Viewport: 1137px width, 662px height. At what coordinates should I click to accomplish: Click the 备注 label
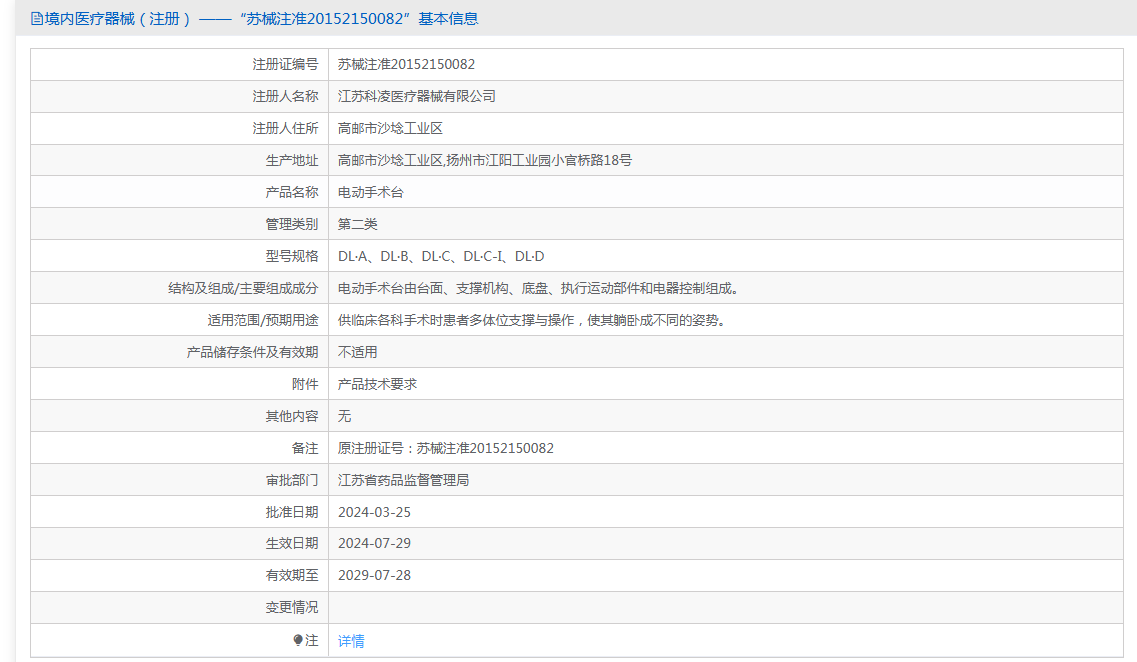tap(305, 448)
